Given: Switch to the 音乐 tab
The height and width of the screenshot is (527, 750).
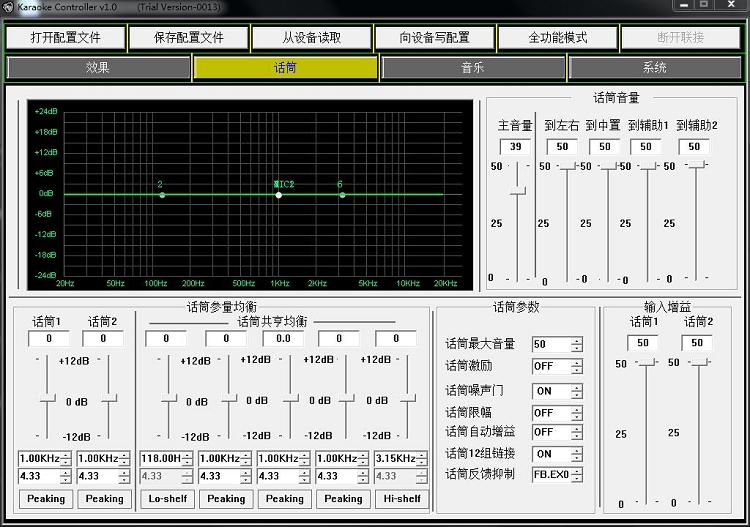Looking at the screenshot, I should tap(473, 68).
